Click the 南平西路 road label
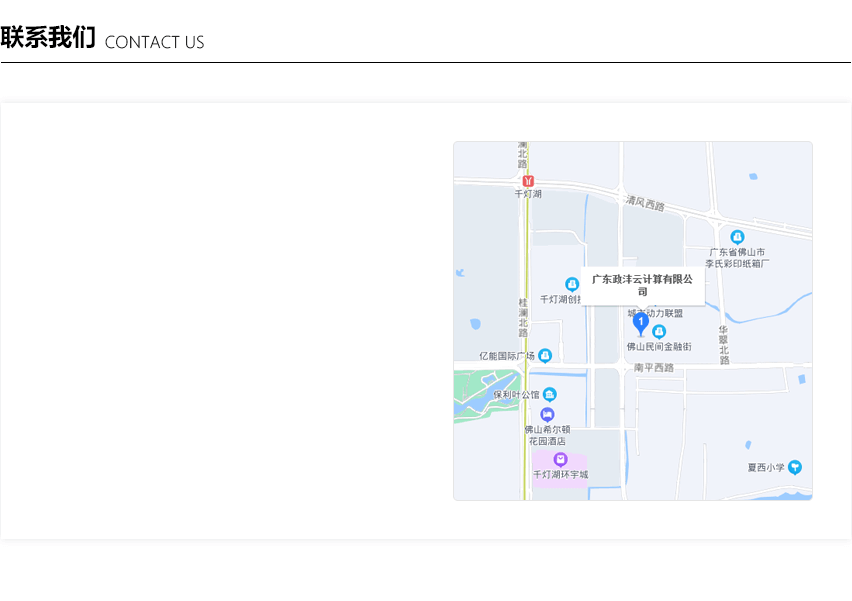Viewport: 852px width, 601px height. coord(654,368)
